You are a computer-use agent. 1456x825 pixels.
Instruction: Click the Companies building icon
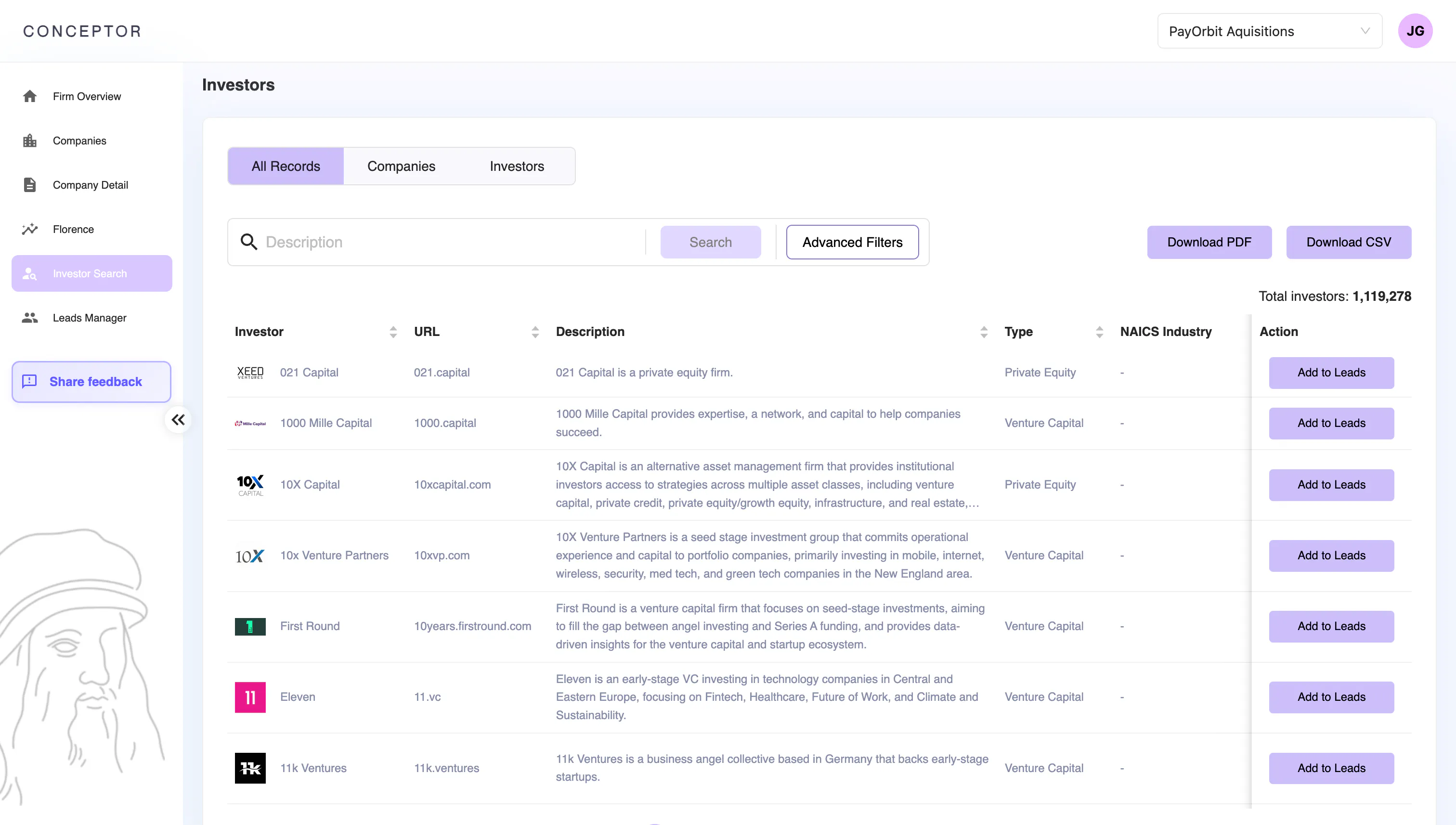click(x=29, y=141)
